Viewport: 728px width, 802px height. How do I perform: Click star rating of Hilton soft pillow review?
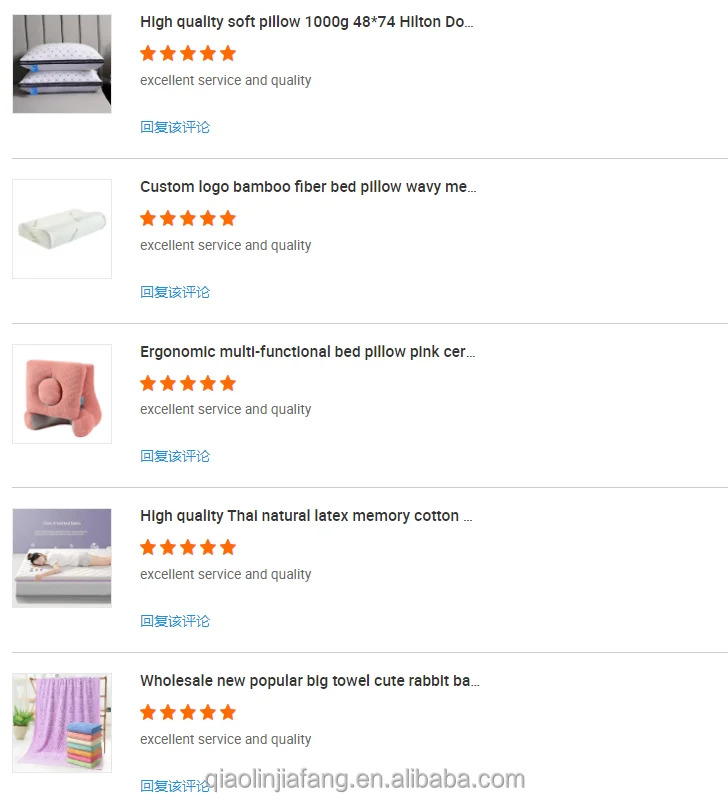188,53
